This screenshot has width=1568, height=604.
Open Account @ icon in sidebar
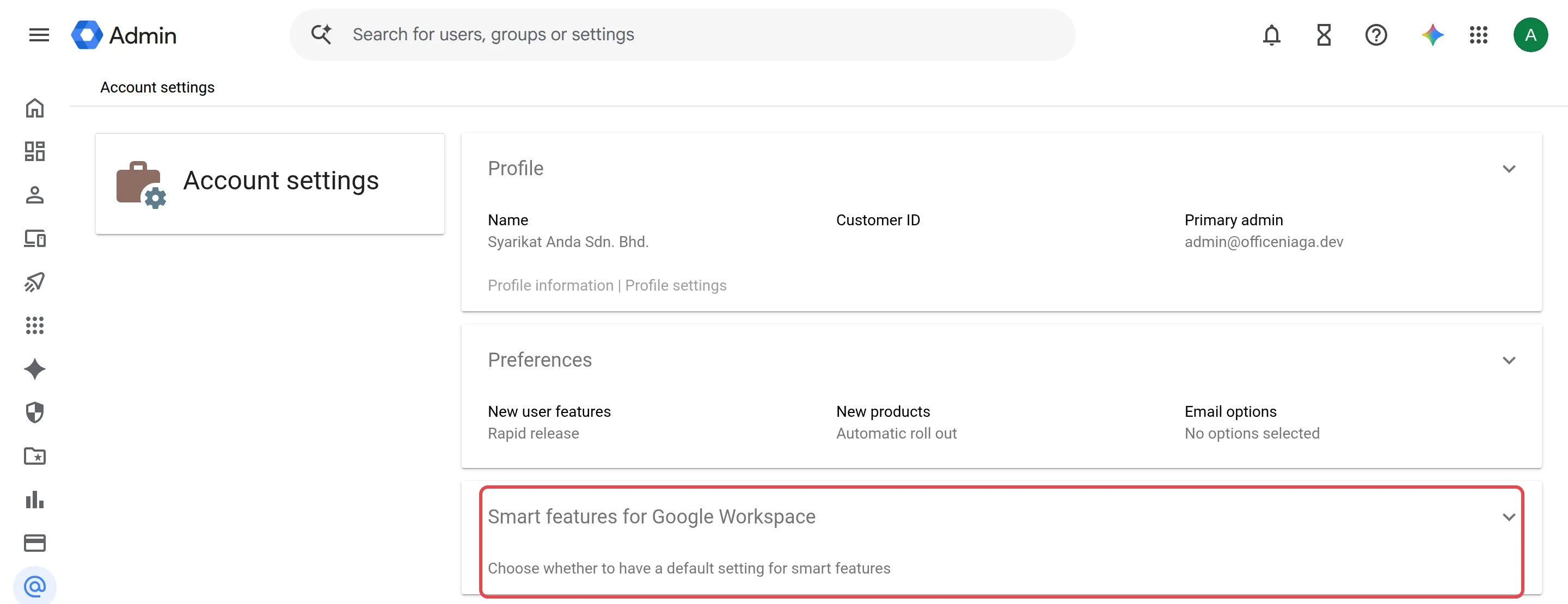(x=35, y=587)
